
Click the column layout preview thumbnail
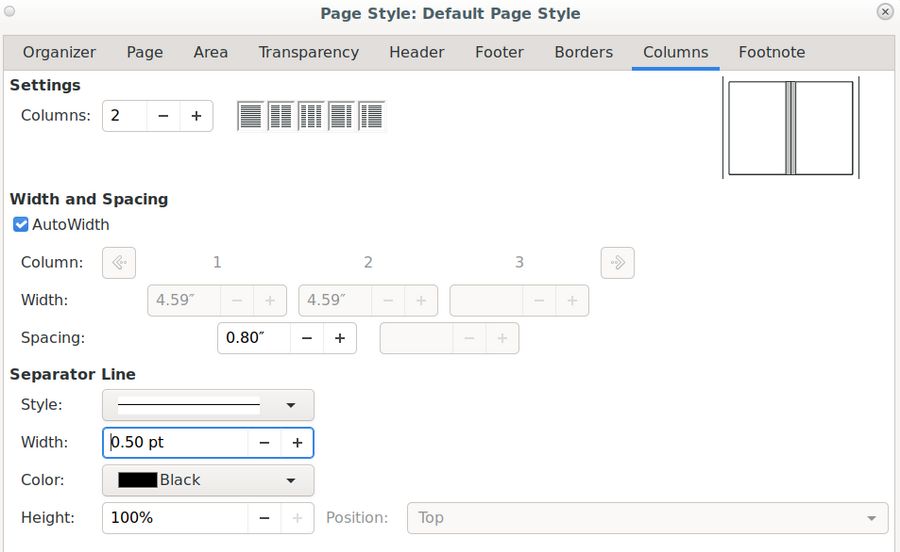tap(790, 129)
